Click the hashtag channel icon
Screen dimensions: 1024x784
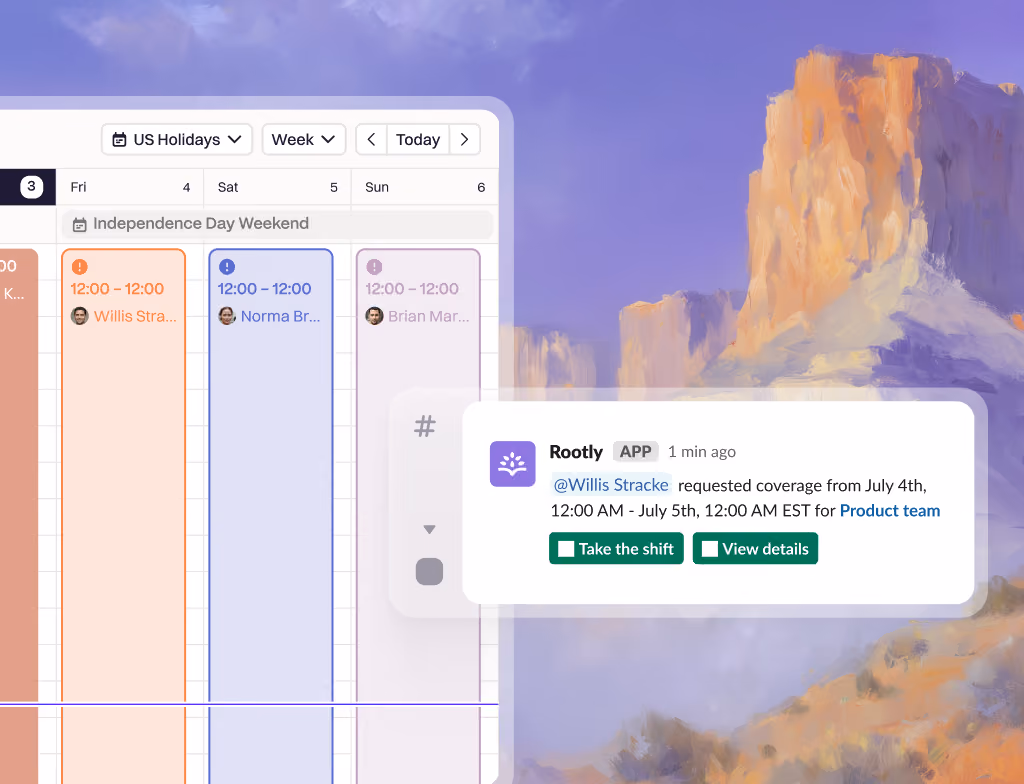pyautogui.click(x=425, y=427)
